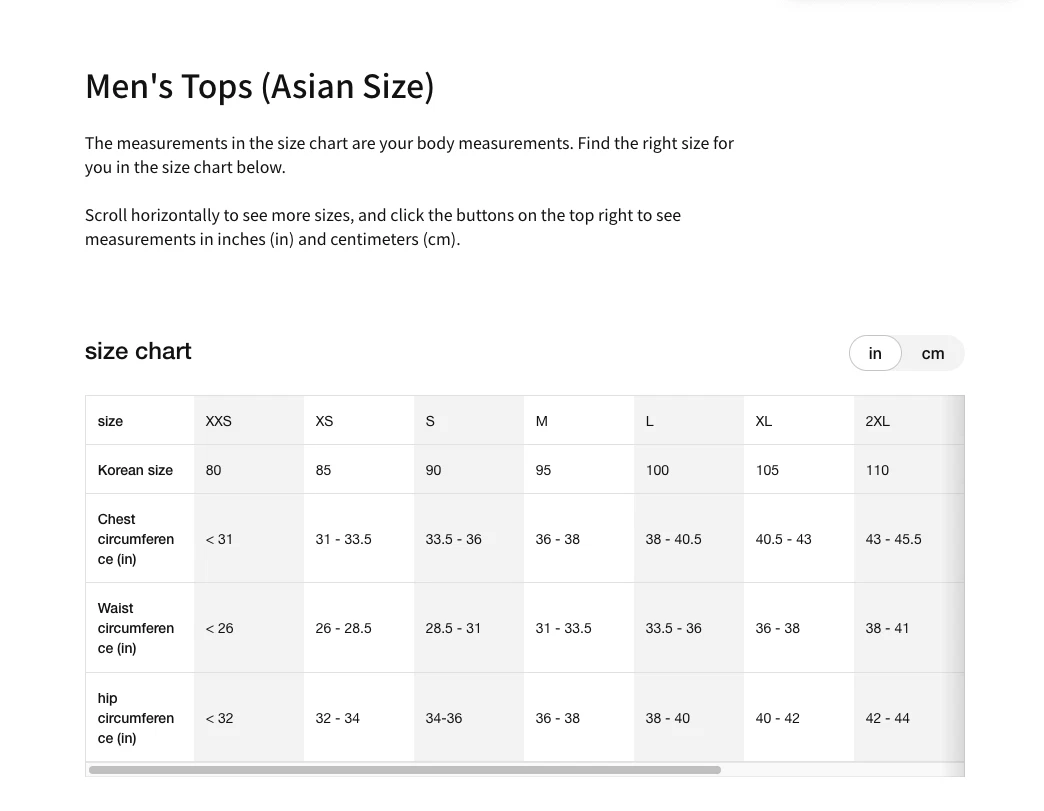Click the Korean size 100 cell
The image size is (1044, 811).
(657, 470)
